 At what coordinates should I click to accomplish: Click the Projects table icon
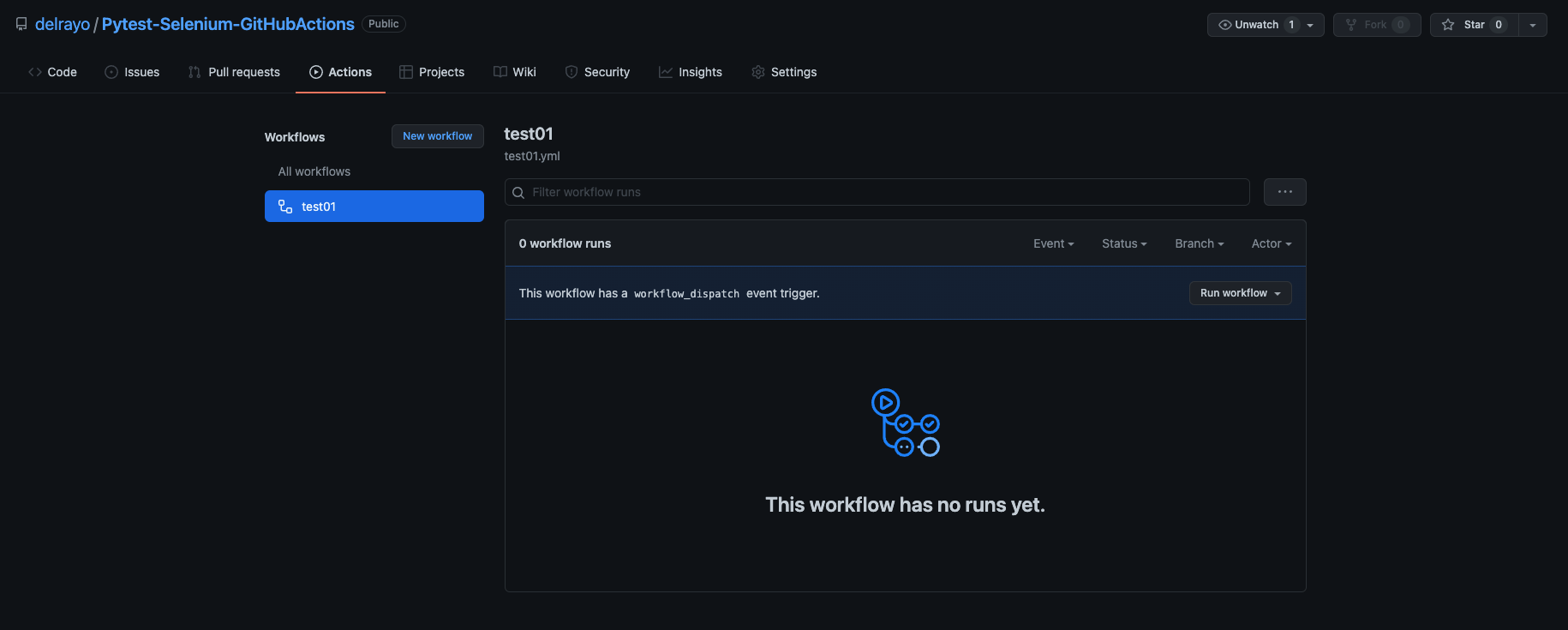[406, 72]
